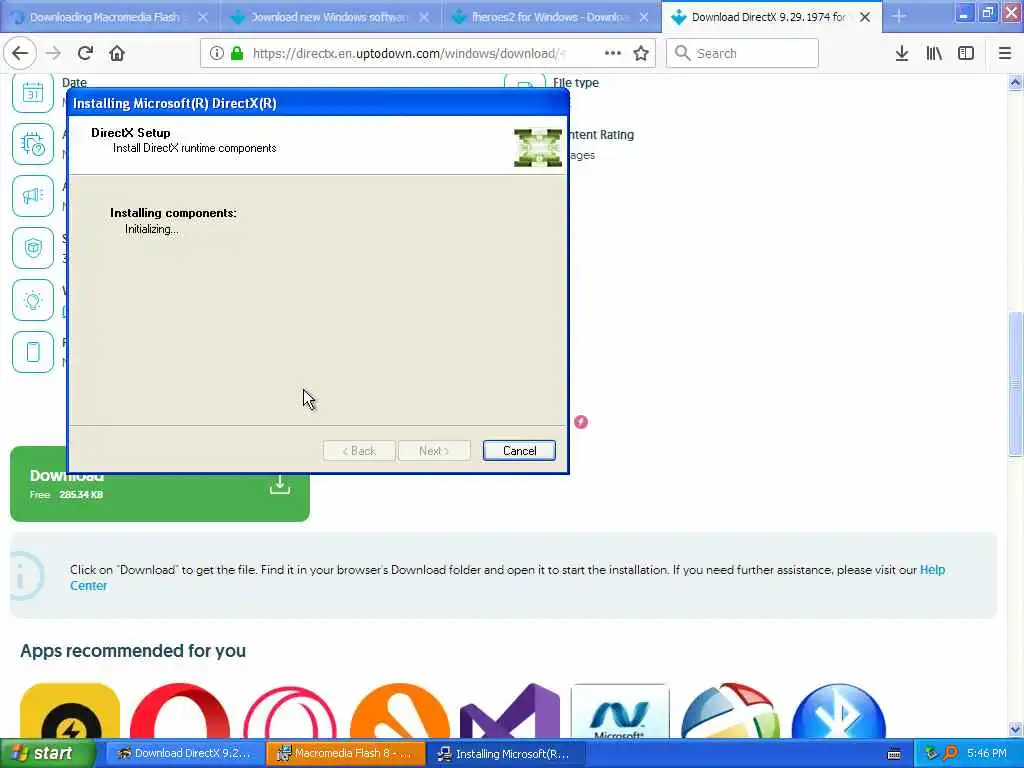Screen dimensions: 1024x768
Task: Open a new tab with plus button
Action: [899, 16]
